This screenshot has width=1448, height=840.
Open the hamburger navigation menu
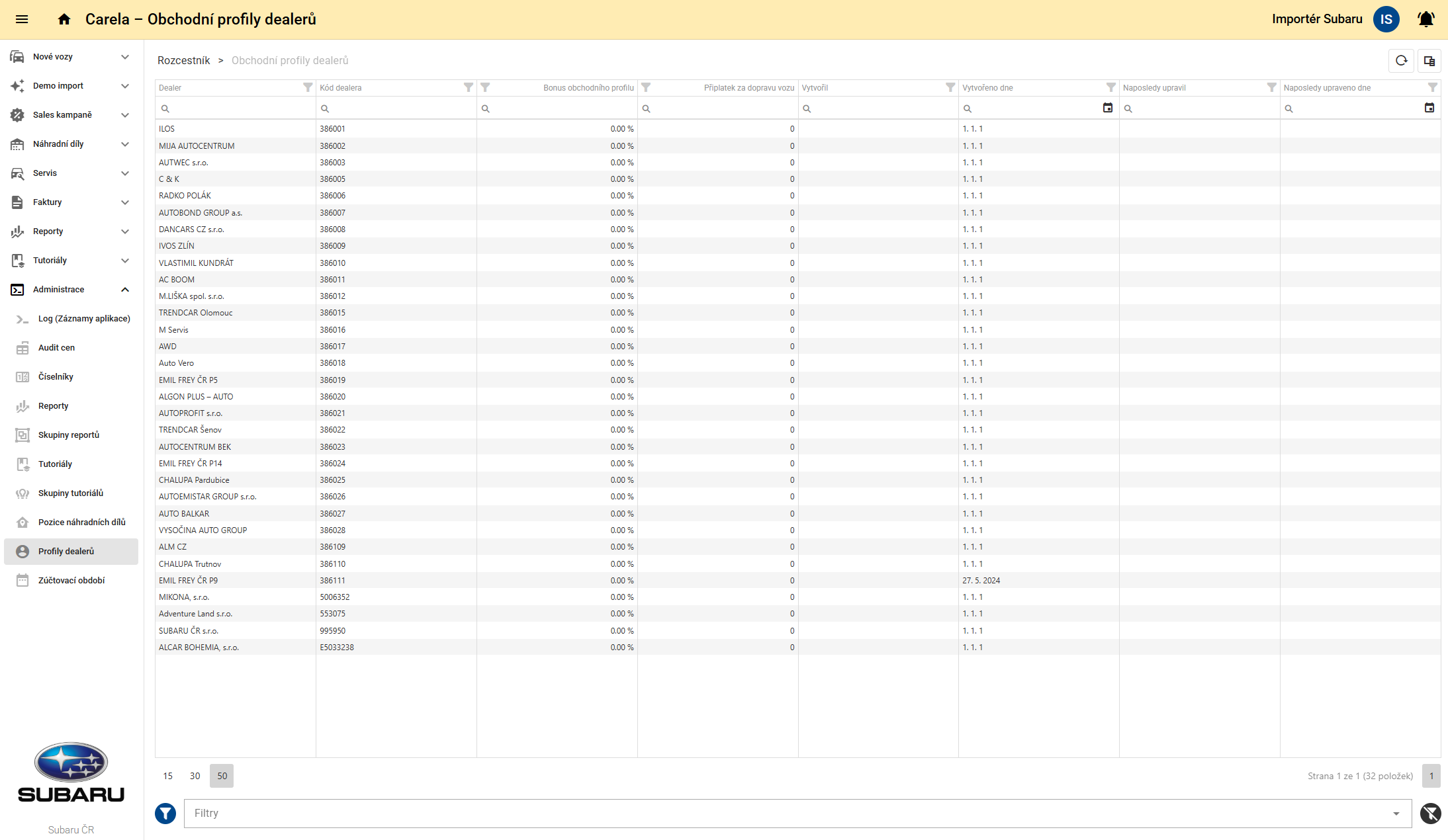click(x=22, y=19)
